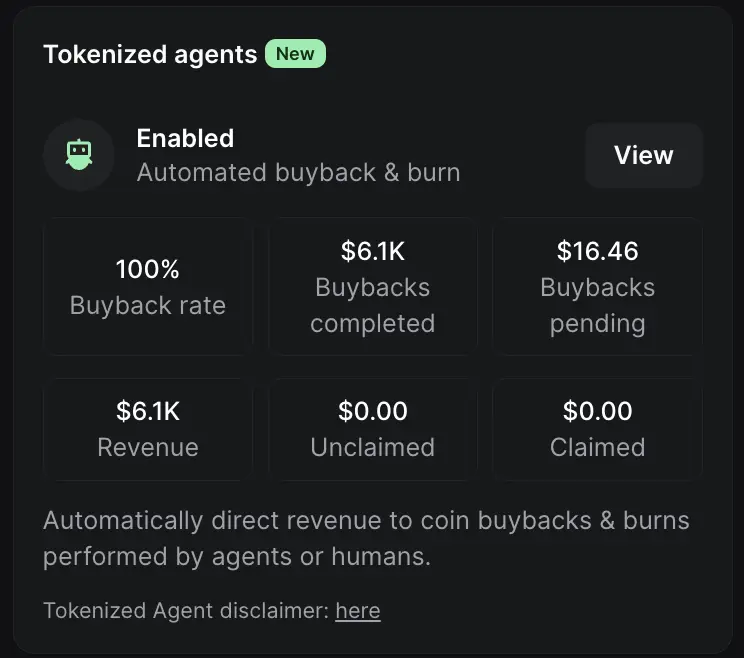
Task: Select the Buybacks completed label
Action: 372,305
